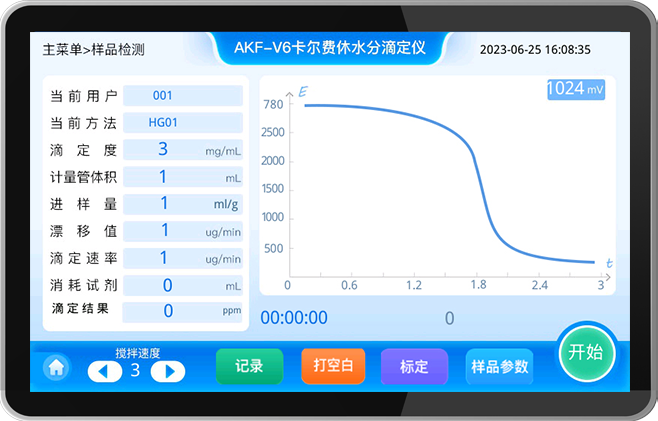The width and height of the screenshot is (658, 421).
Task: Select the 当前方法 field showing HG01
Action: (x=182, y=123)
